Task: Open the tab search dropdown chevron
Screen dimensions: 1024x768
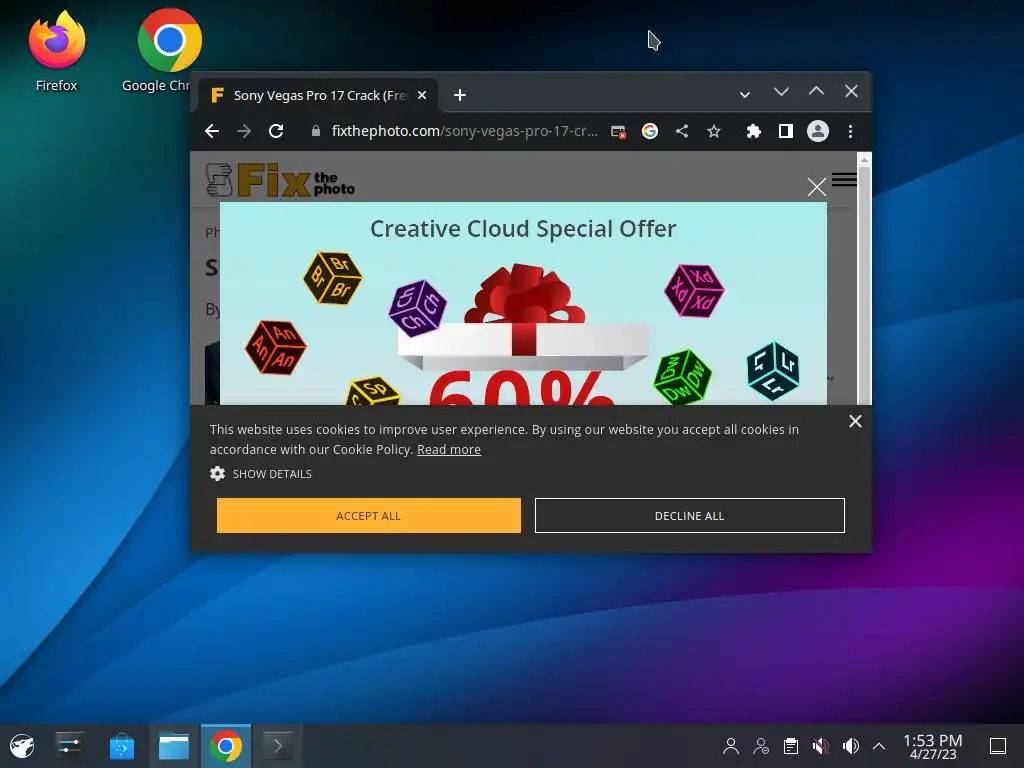Action: [x=744, y=95]
